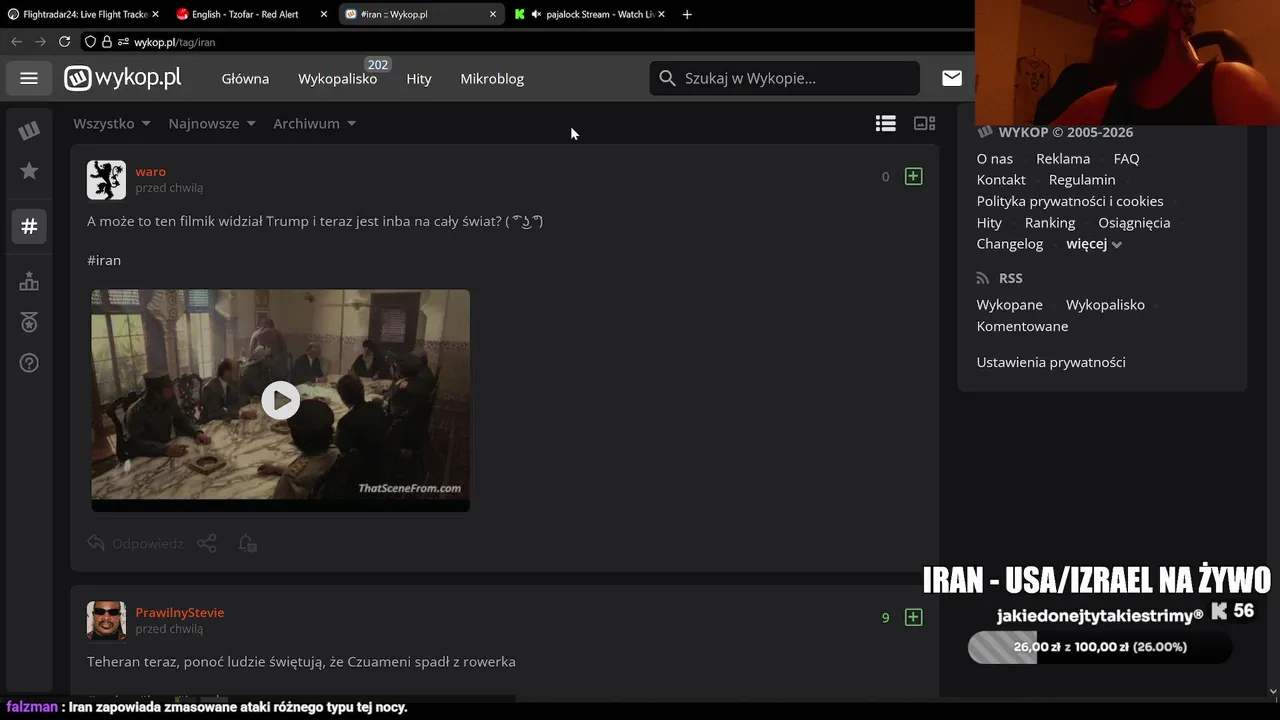Click the page scrollbar down arrow
The image size is (1280, 720).
coord(1273,690)
